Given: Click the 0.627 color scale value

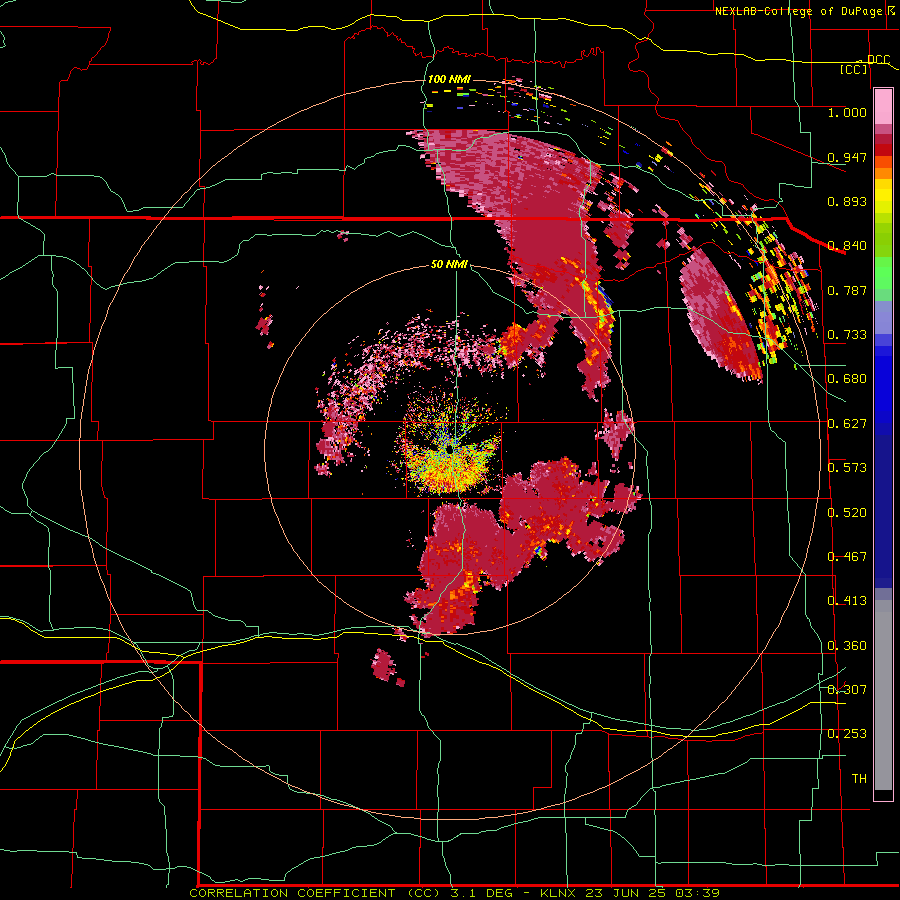Looking at the screenshot, I should (847, 424).
